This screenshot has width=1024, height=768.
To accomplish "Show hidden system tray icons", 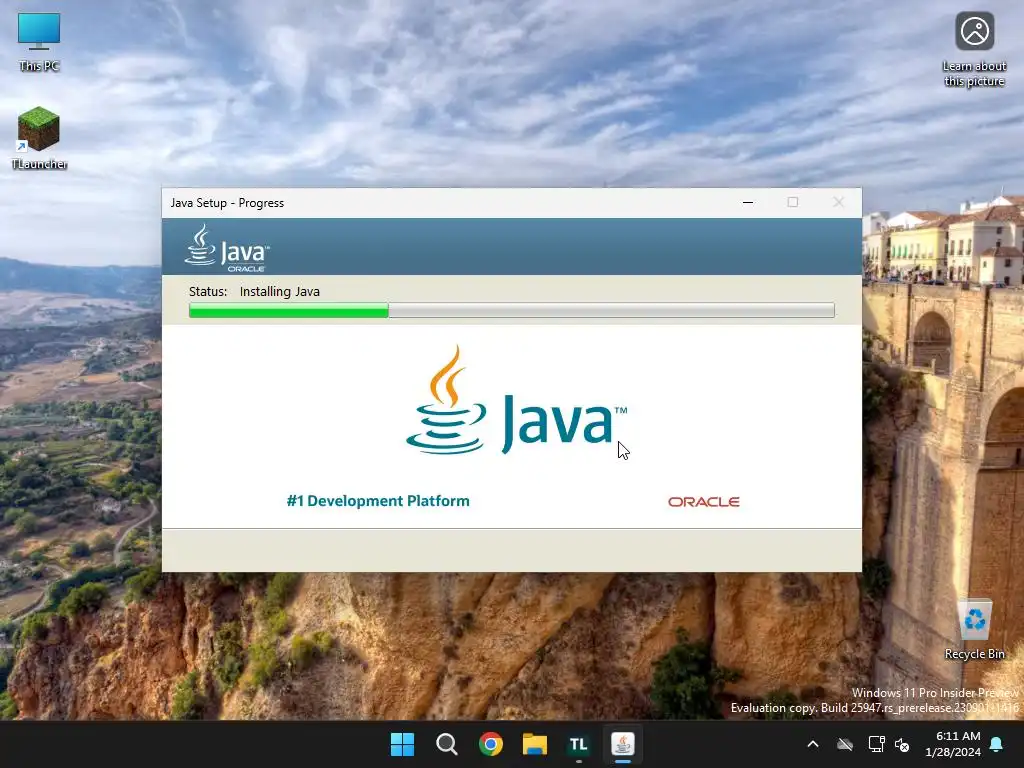I will [x=813, y=744].
